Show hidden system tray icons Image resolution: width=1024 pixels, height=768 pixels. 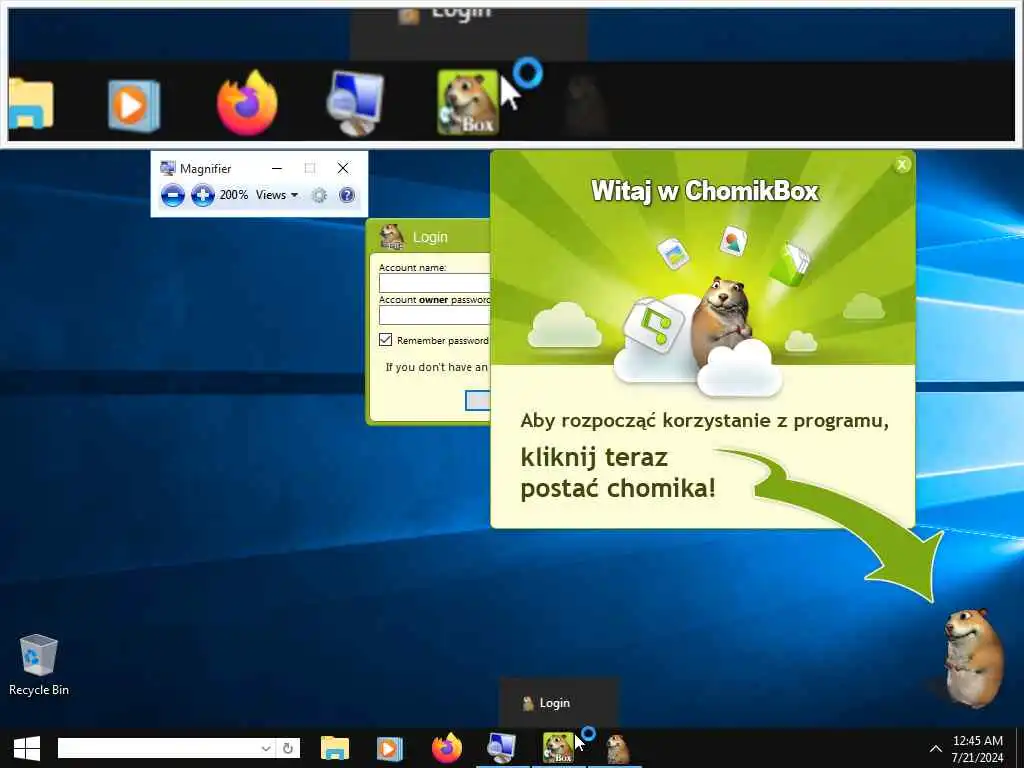tap(935, 749)
